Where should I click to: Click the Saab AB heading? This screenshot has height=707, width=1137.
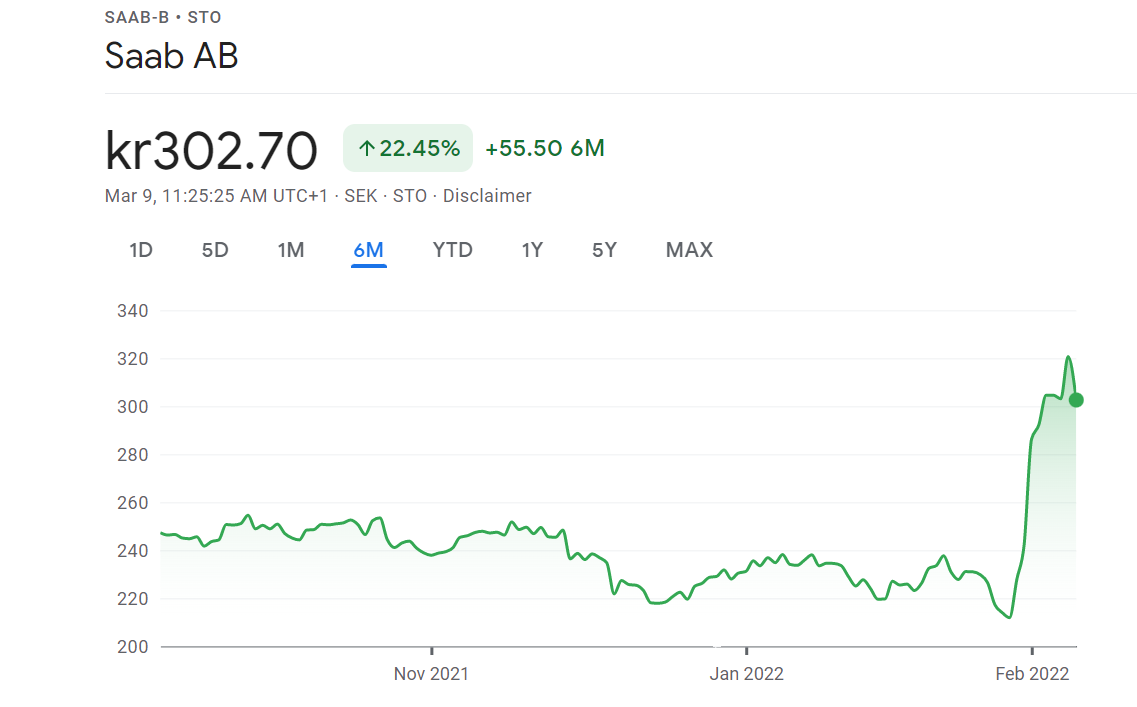tap(171, 56)
